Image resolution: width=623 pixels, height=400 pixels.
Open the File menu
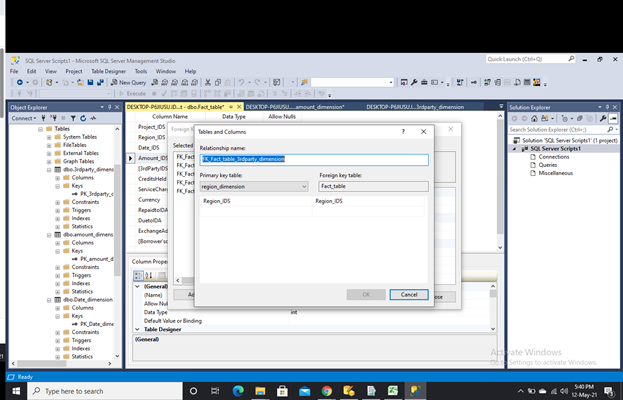click(x=14, y=71)
